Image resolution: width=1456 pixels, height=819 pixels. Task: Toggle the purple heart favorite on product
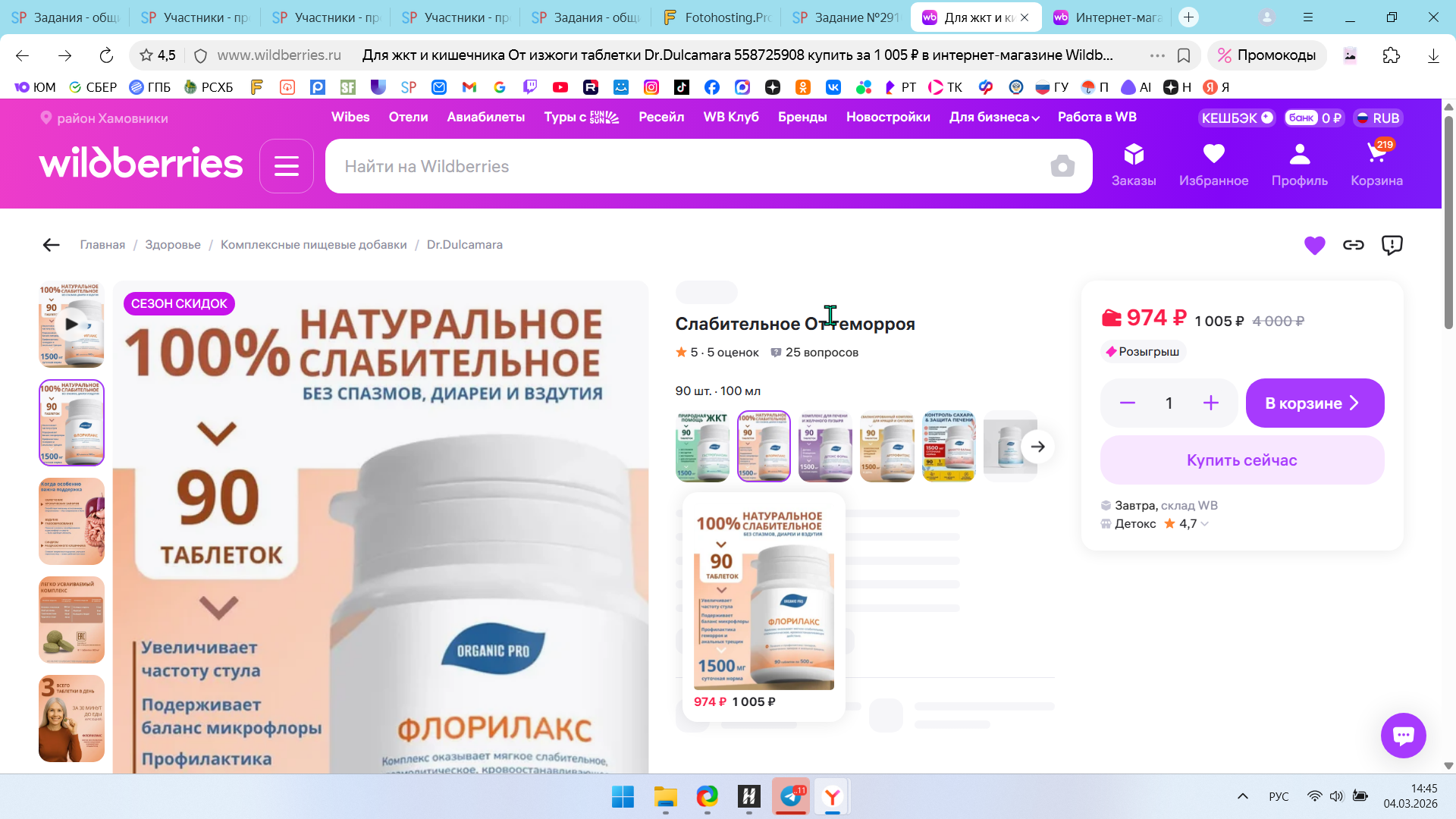click(1314, 245)
